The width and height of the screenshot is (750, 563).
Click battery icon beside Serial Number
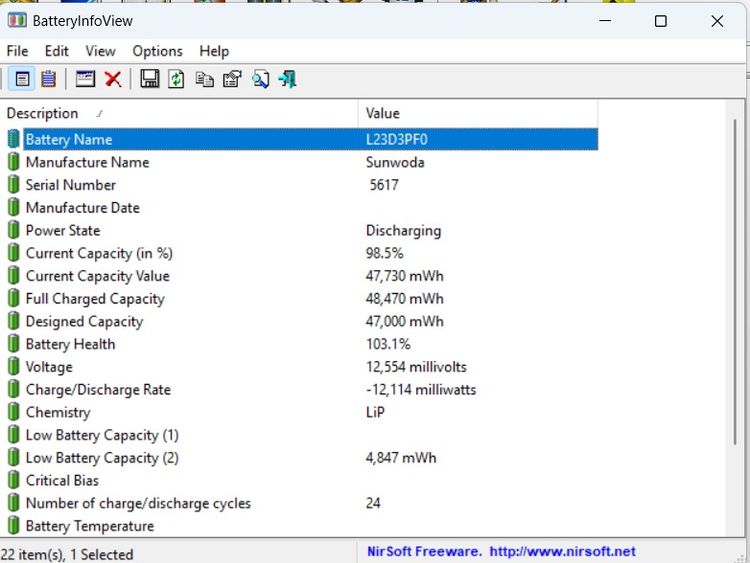(14, 185)
